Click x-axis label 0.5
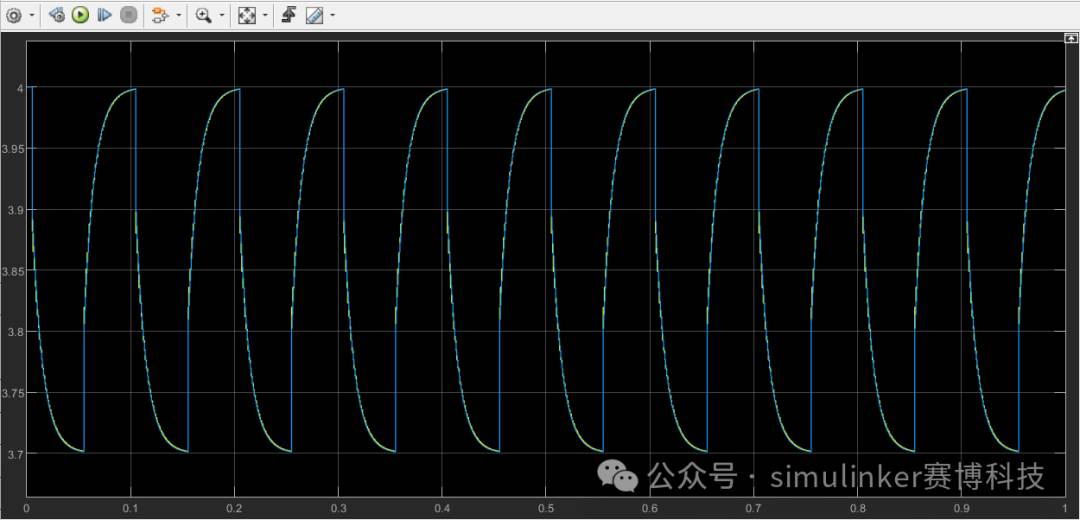Screen dimensions: 1080x520 click(x=546, y=508)
